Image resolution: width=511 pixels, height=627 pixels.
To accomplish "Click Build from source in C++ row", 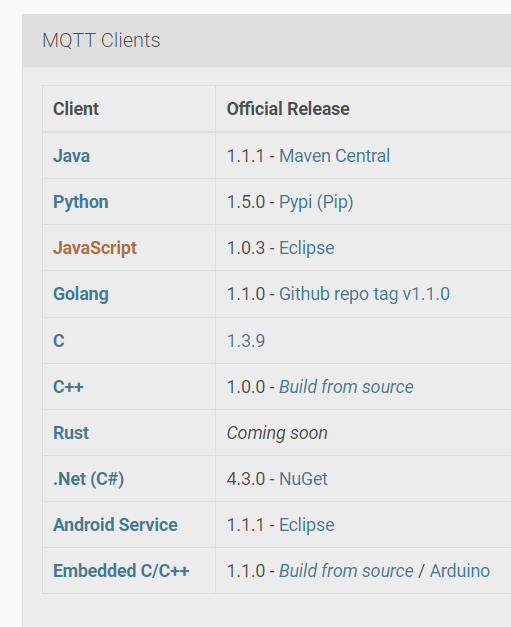I will tap(346, 387).
